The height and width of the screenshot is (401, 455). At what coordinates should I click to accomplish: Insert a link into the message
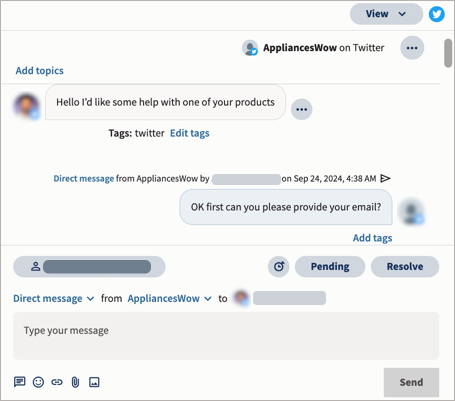57,382
